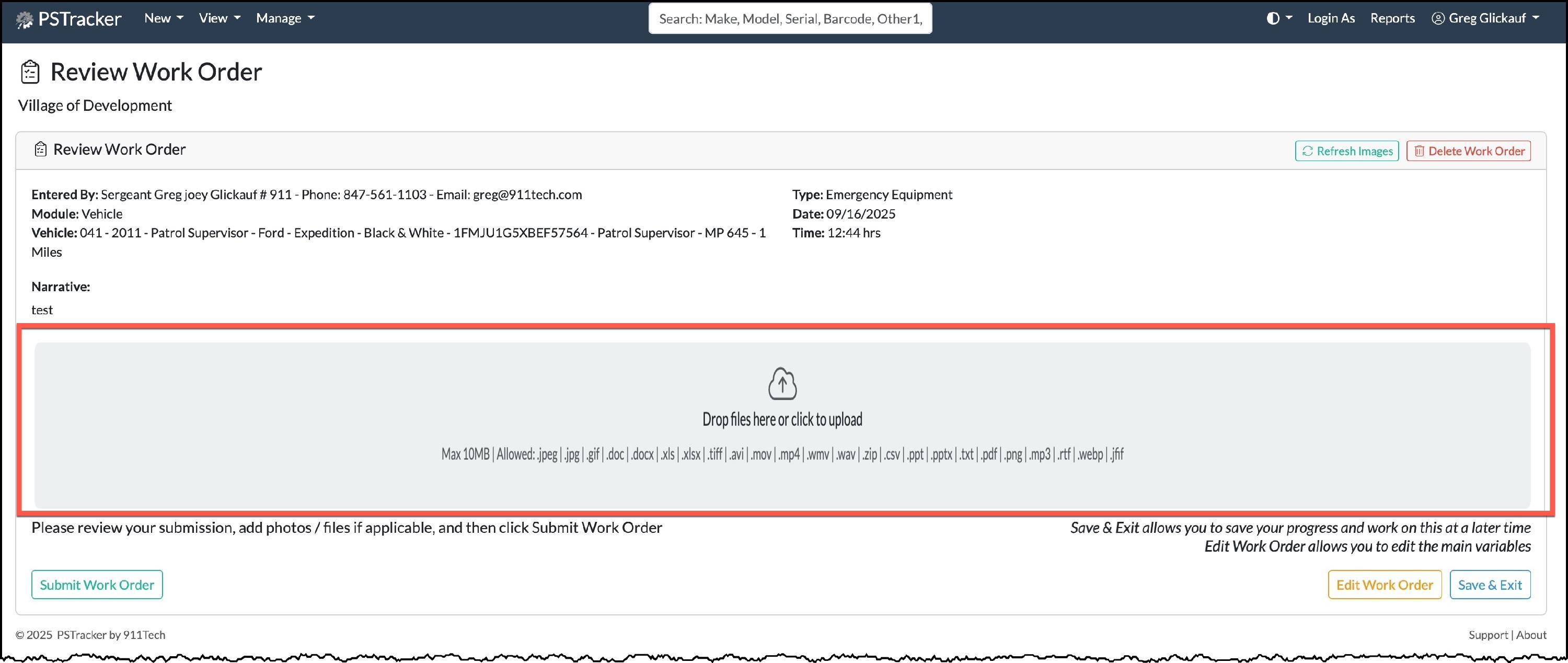1568x663 pixels.
Task: Click Refresh Images with the circular arrows icon
Action: 1346,151
